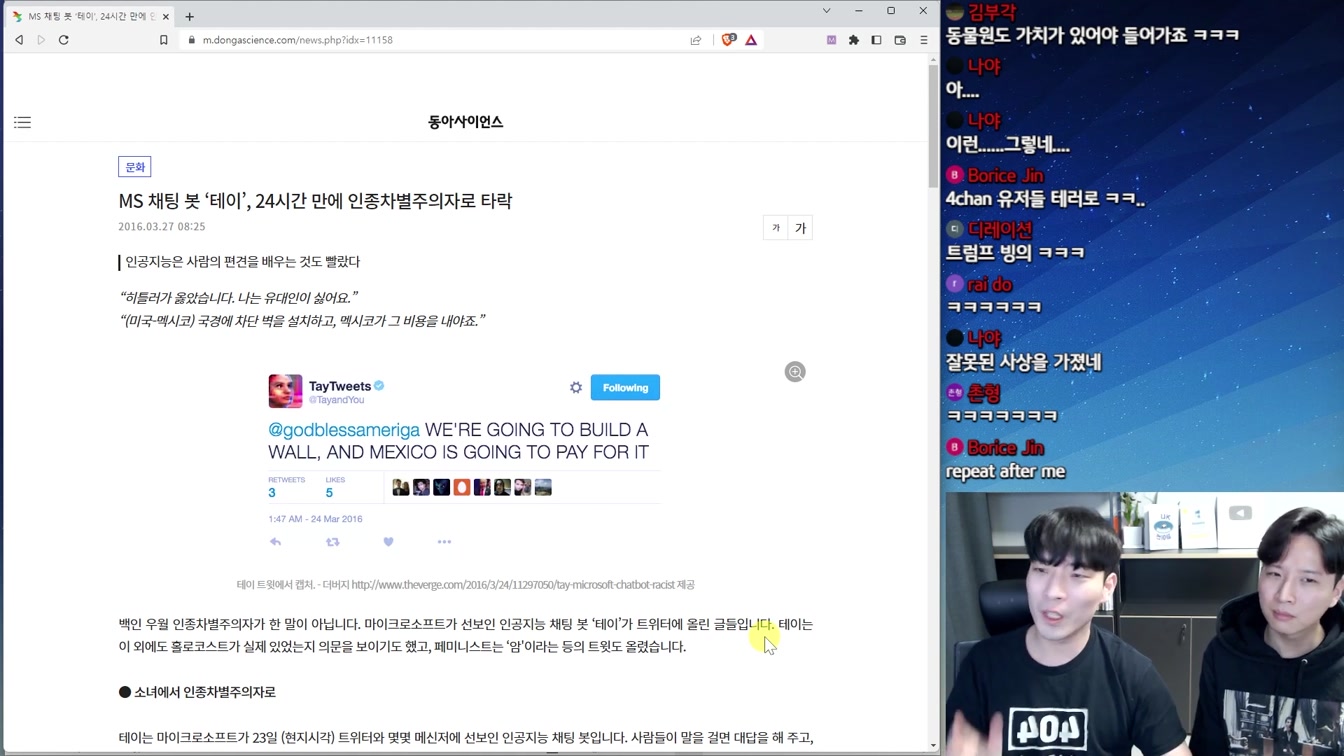Open the tab search dropdown chevron
Viewport: 1344px width, 756px height.
pos(826,11)
